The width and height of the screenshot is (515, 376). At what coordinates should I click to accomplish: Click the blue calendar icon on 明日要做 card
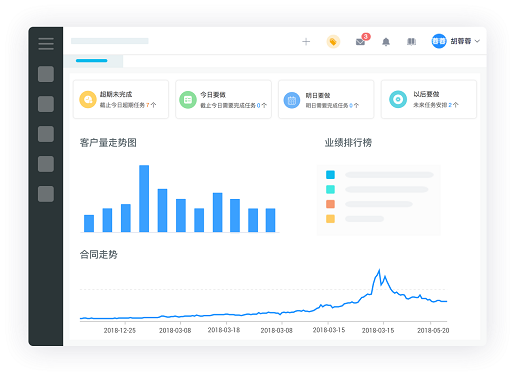[x=292, y=100]
